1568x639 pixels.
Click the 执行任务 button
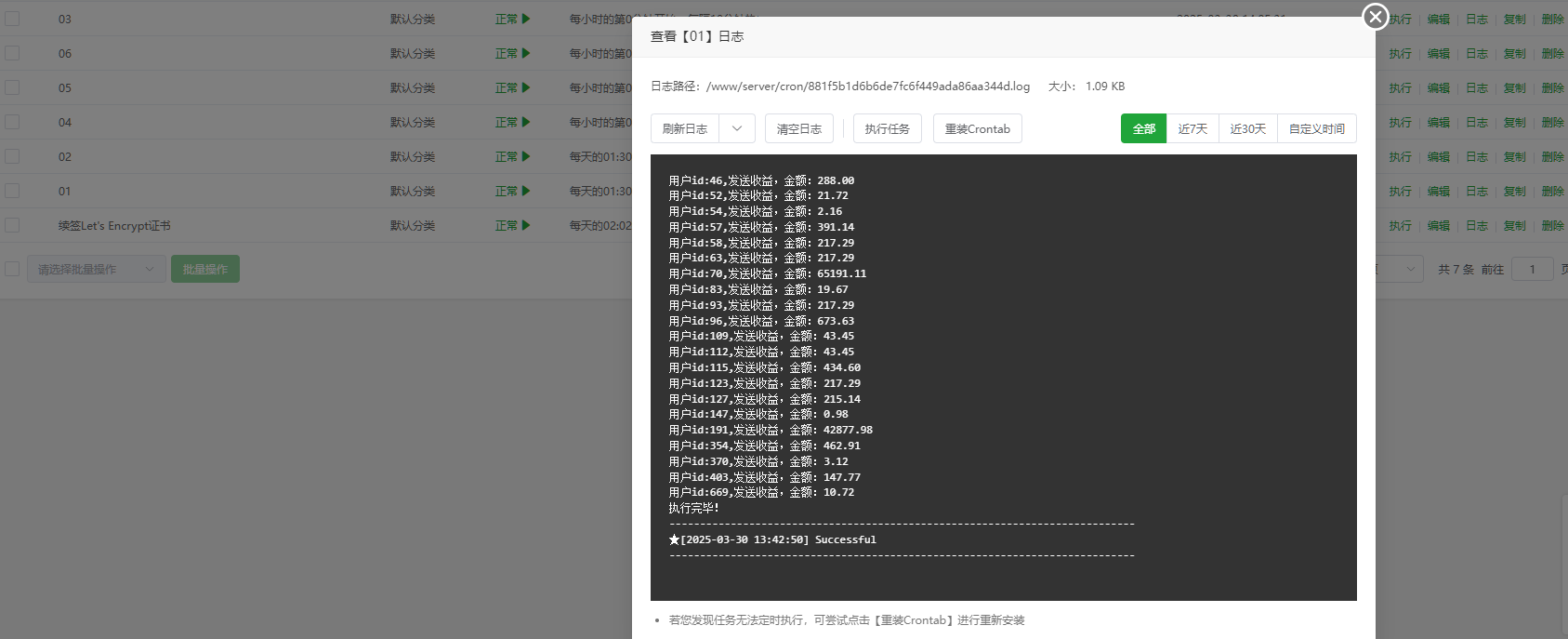888,128
